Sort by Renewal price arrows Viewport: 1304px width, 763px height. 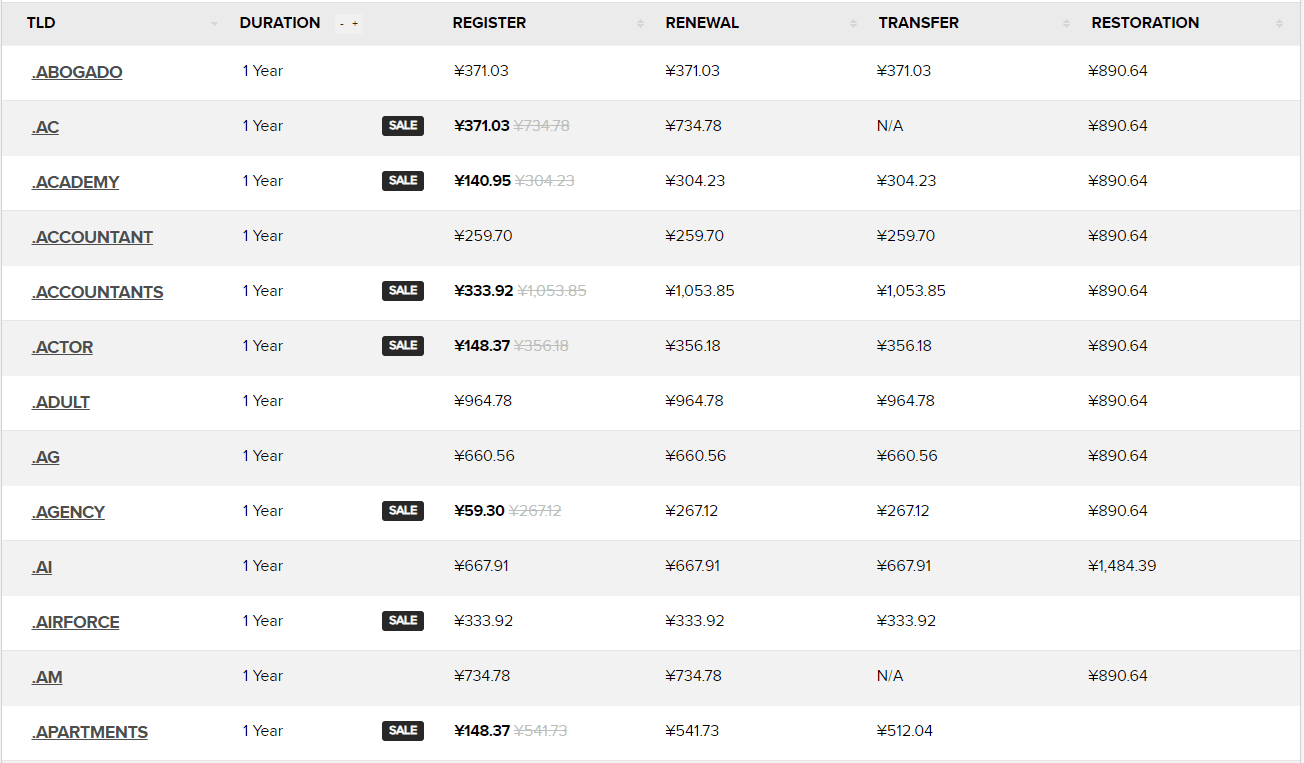[x=853, y=24]
